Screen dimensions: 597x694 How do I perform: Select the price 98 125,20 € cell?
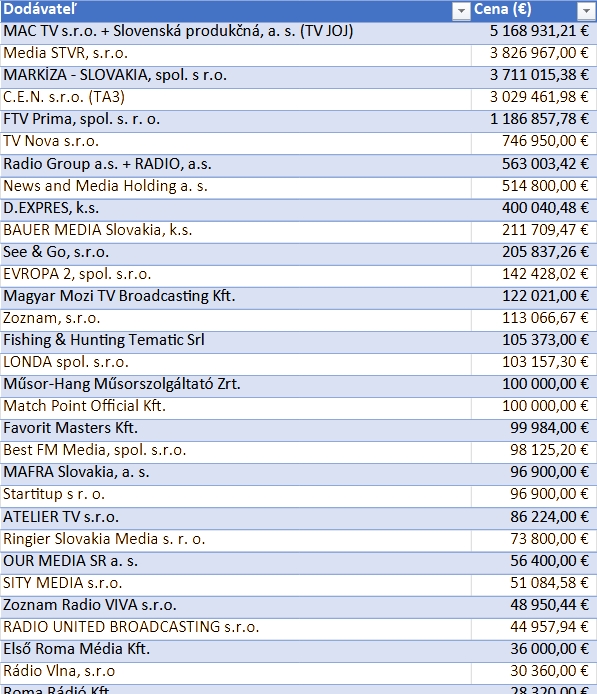(534, 452)
